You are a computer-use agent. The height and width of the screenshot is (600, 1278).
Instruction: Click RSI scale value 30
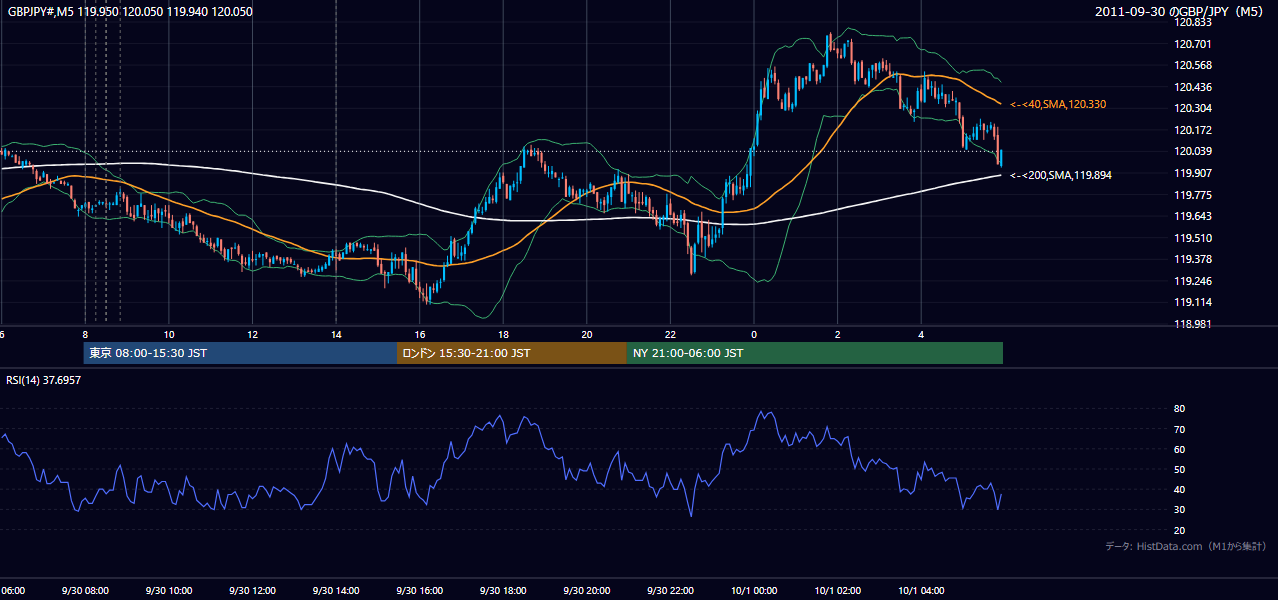tap(1179, 509)
